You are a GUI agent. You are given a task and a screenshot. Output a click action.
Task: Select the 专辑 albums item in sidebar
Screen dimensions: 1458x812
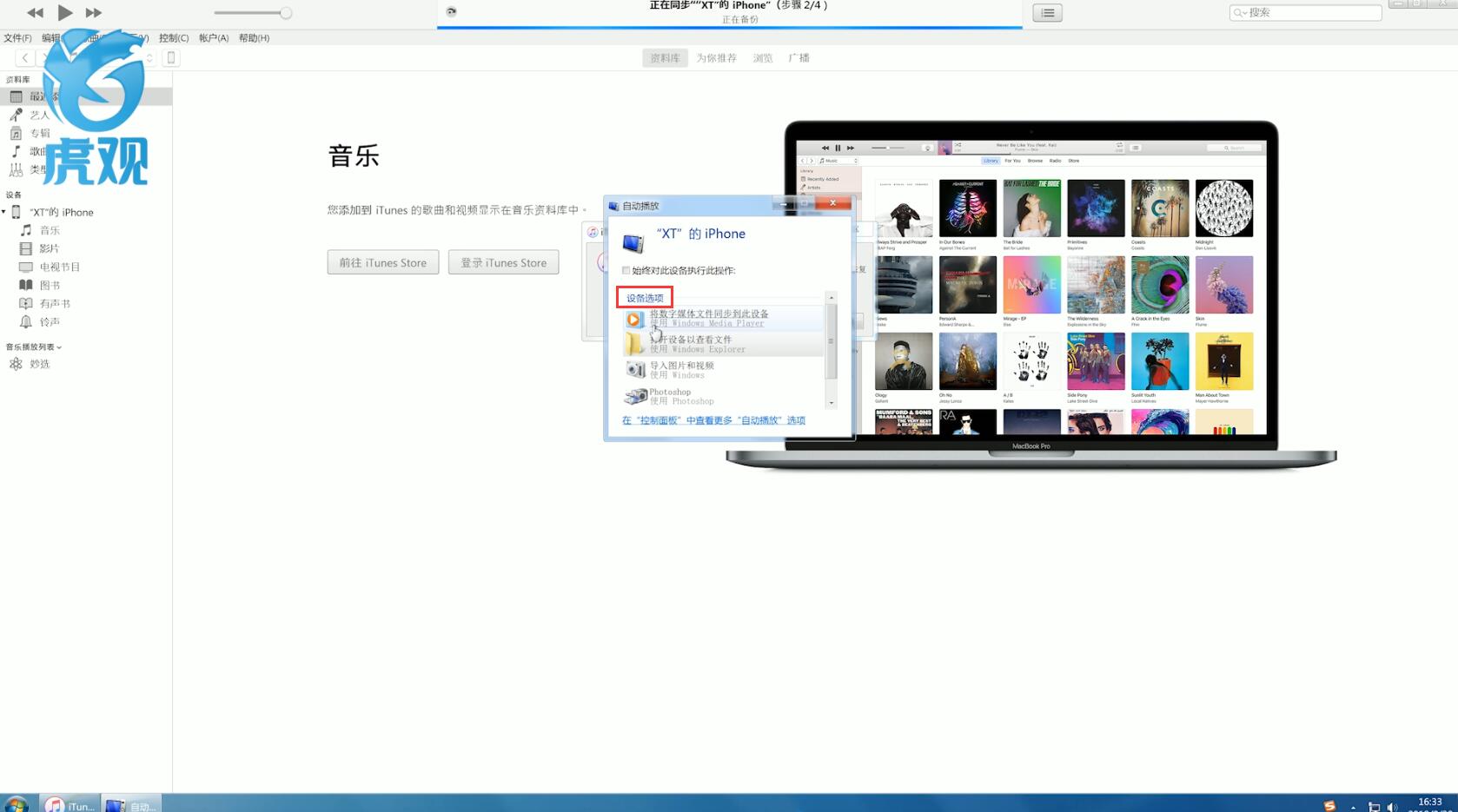[40, 133]
